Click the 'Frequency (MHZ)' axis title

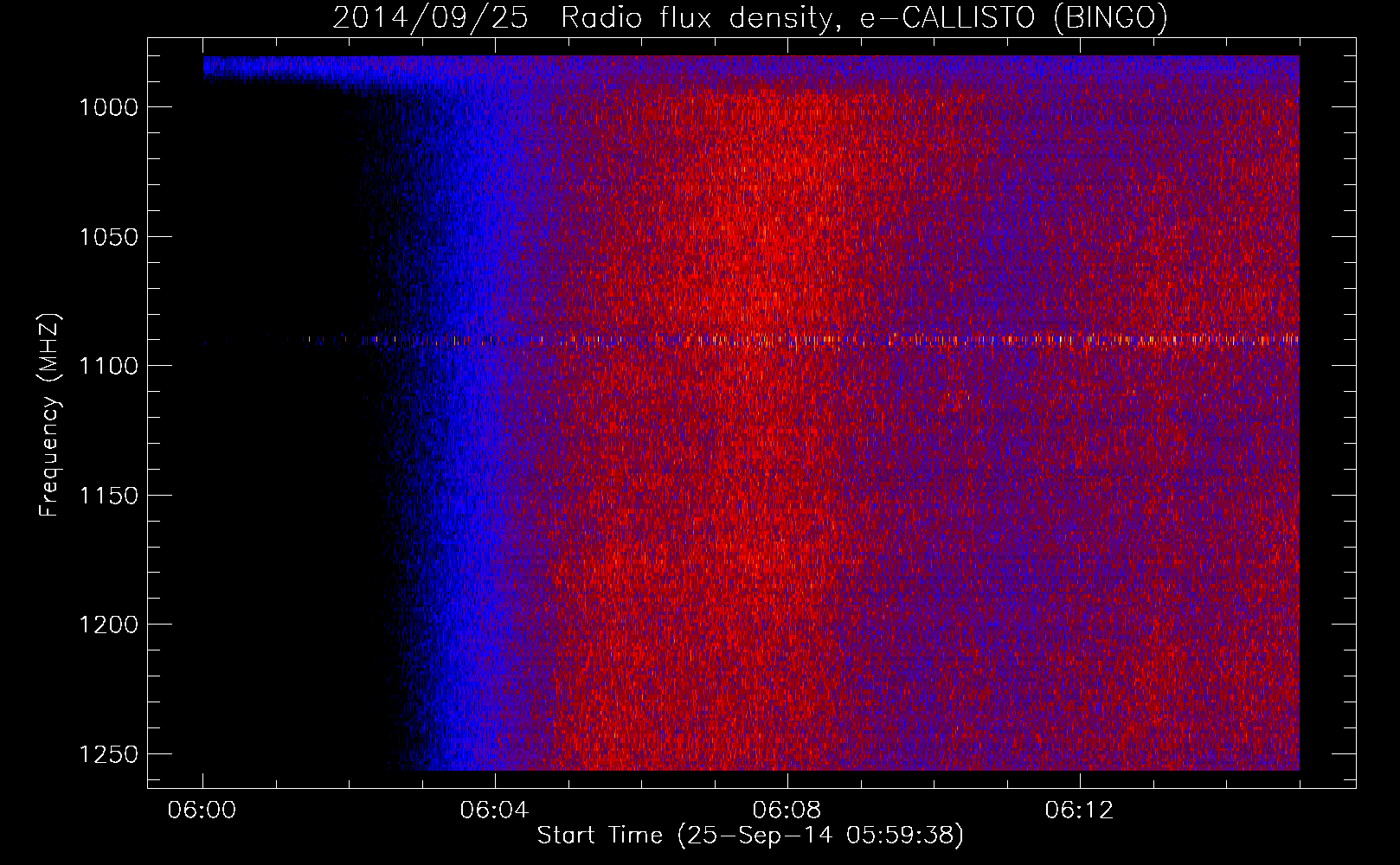pyautogui.click(x=50, y=415)
